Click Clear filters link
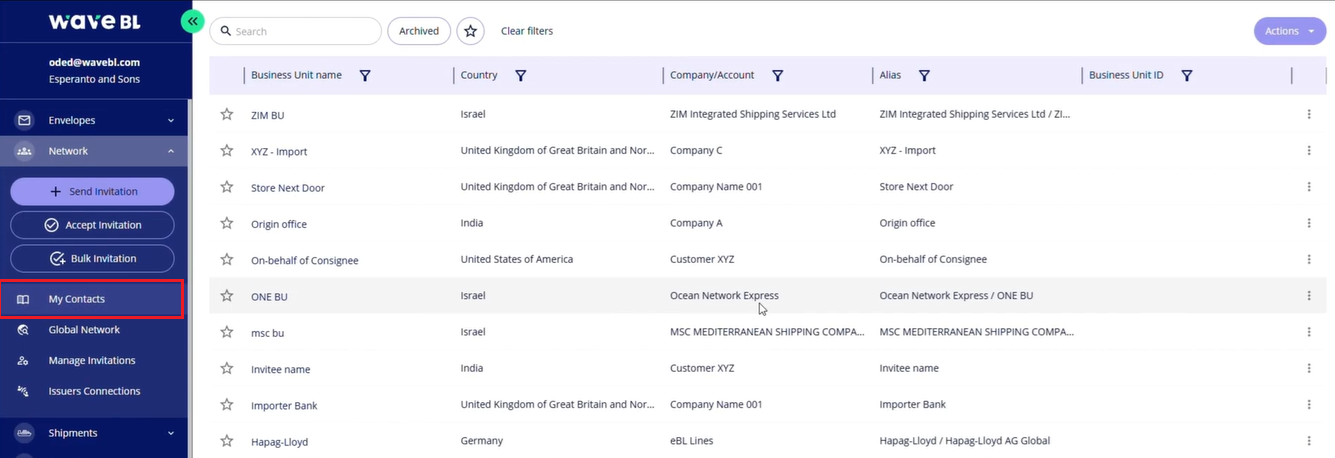The width and height of the screenshot is (1335, 458). tap(526, 31)
